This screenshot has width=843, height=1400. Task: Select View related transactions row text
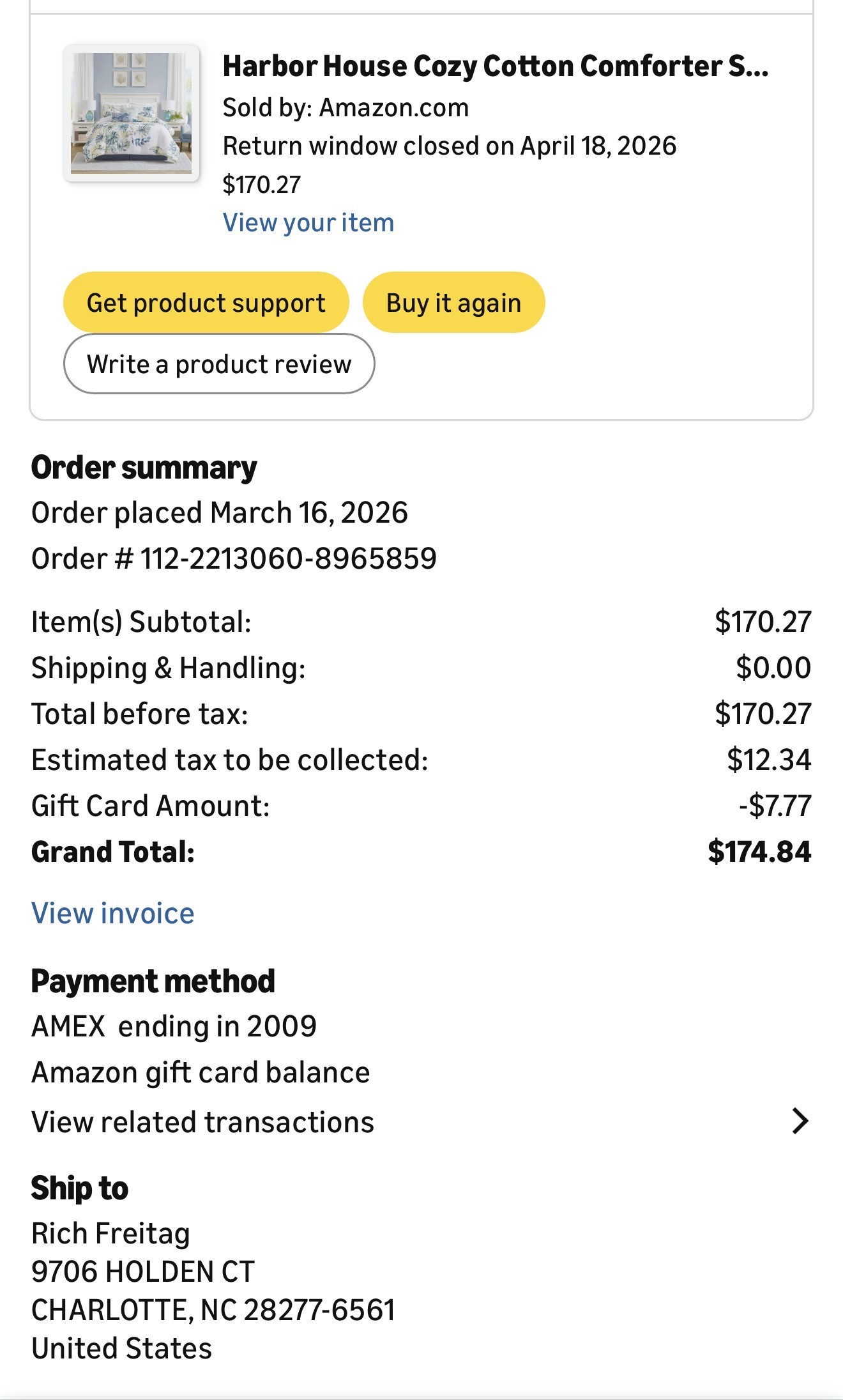pos(203,1122)
